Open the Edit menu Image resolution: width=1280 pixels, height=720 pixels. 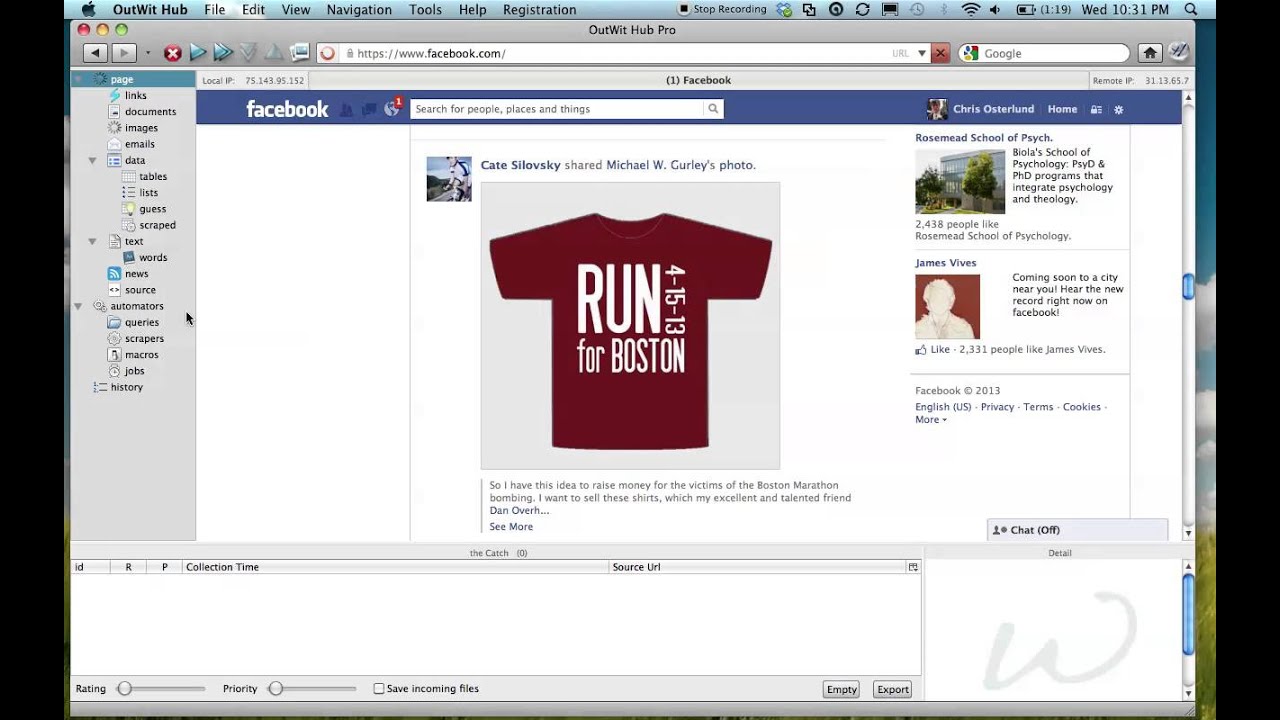[253, 10]
